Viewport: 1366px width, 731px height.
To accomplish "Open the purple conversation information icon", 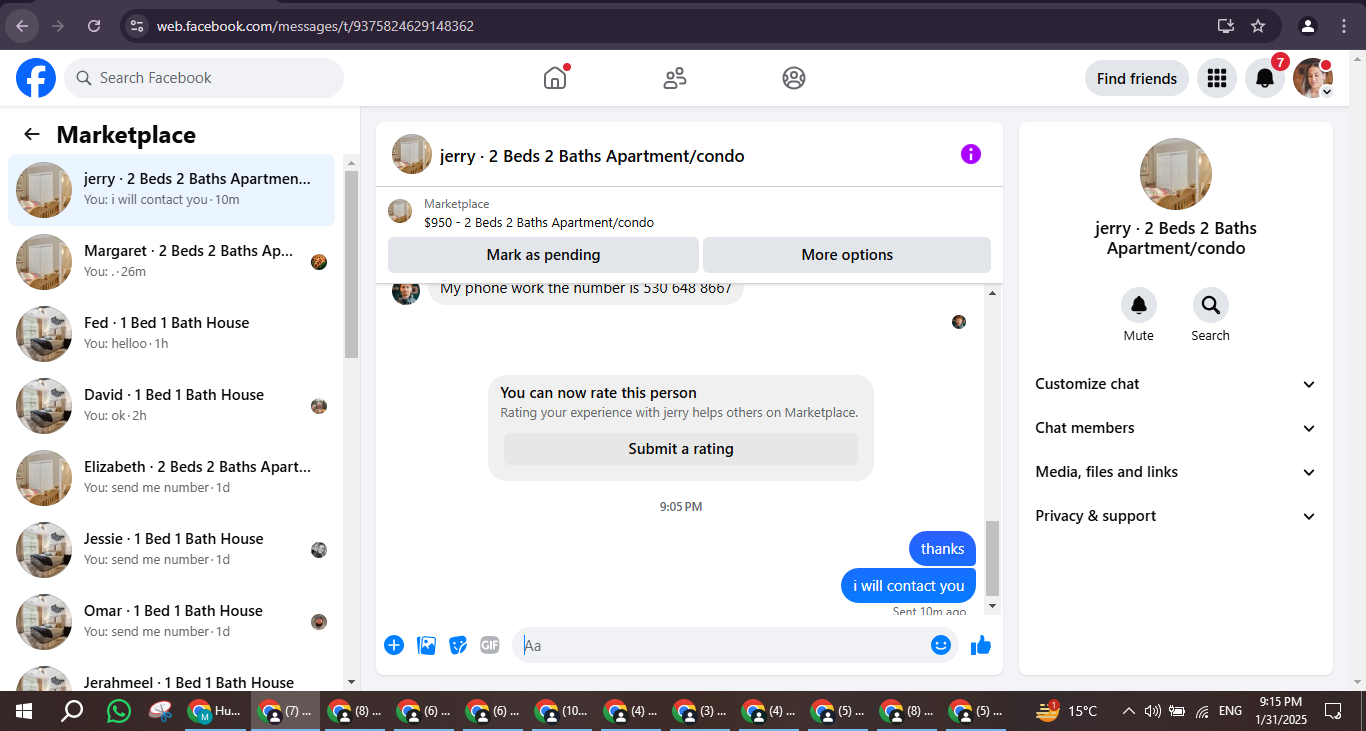I will coord(971,154).
